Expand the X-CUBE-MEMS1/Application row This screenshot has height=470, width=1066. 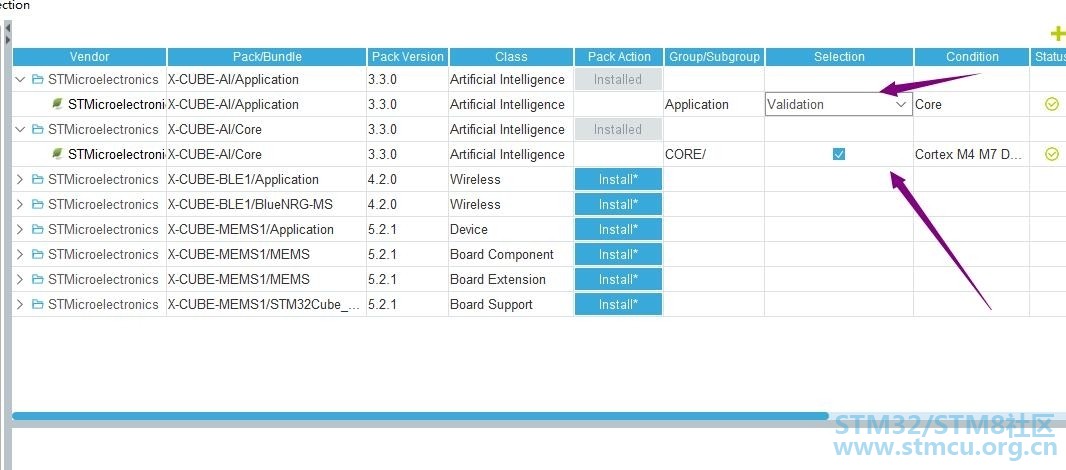pyautogui.click(x=20, y=229)
